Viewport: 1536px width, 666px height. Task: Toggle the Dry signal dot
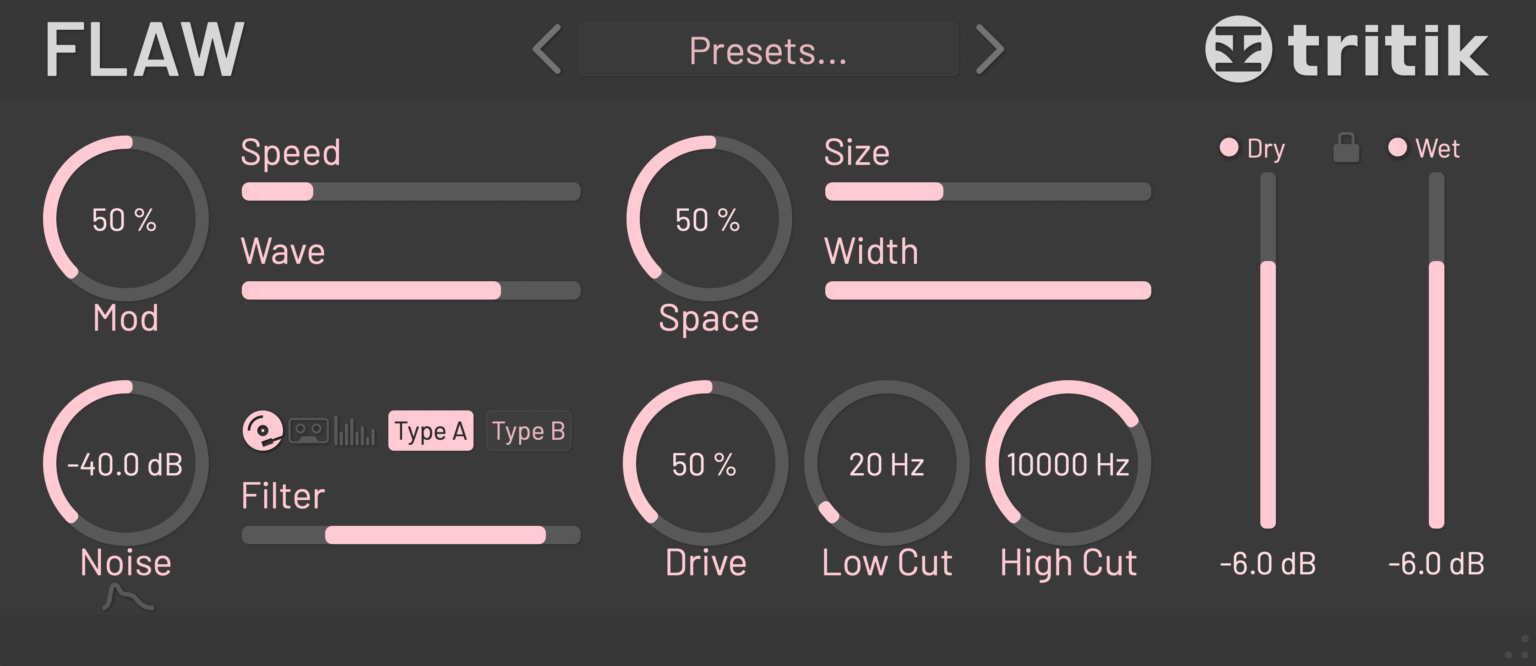coord(1229,148)
